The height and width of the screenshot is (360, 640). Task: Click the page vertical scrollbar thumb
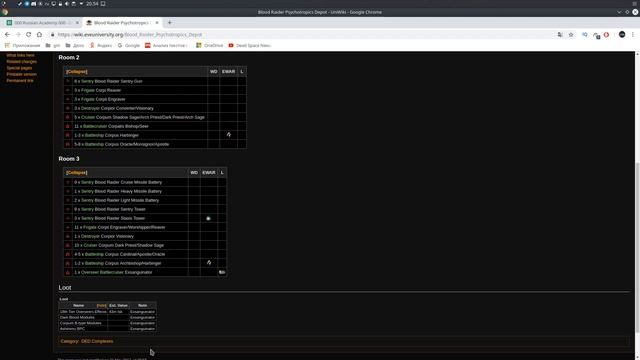click(637, 247)
